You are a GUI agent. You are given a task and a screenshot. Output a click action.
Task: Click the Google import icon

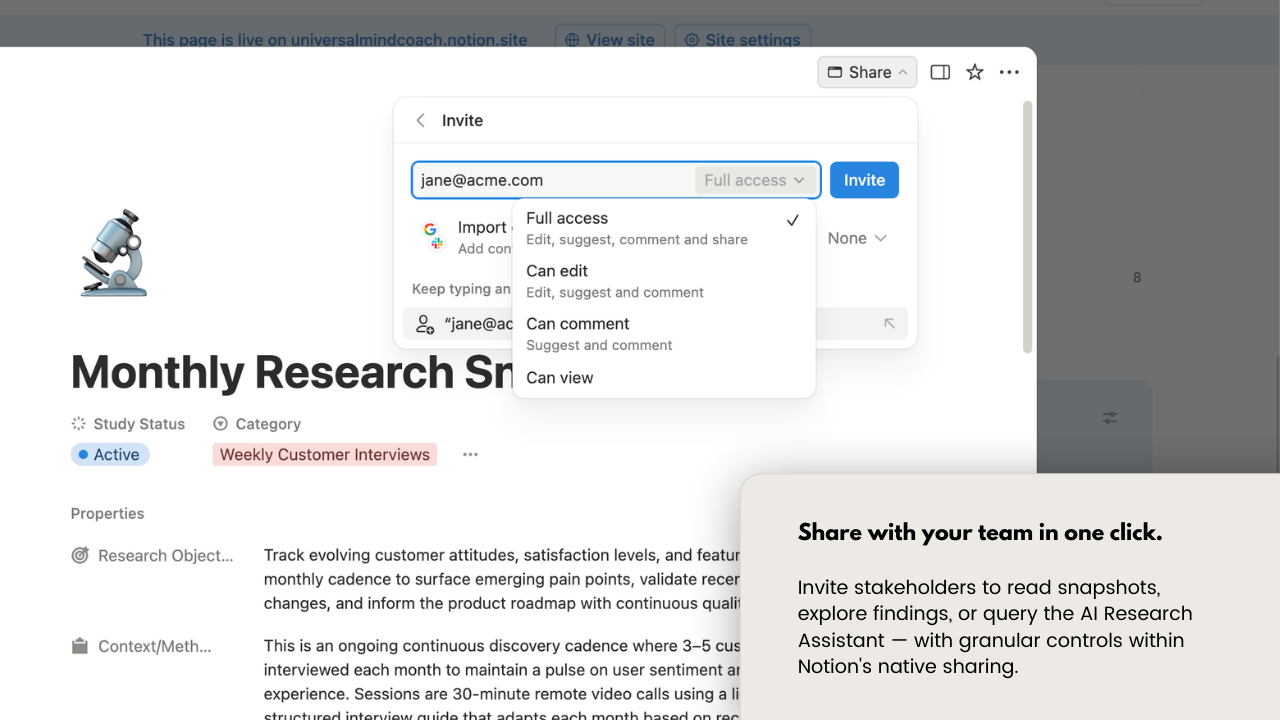430,227
